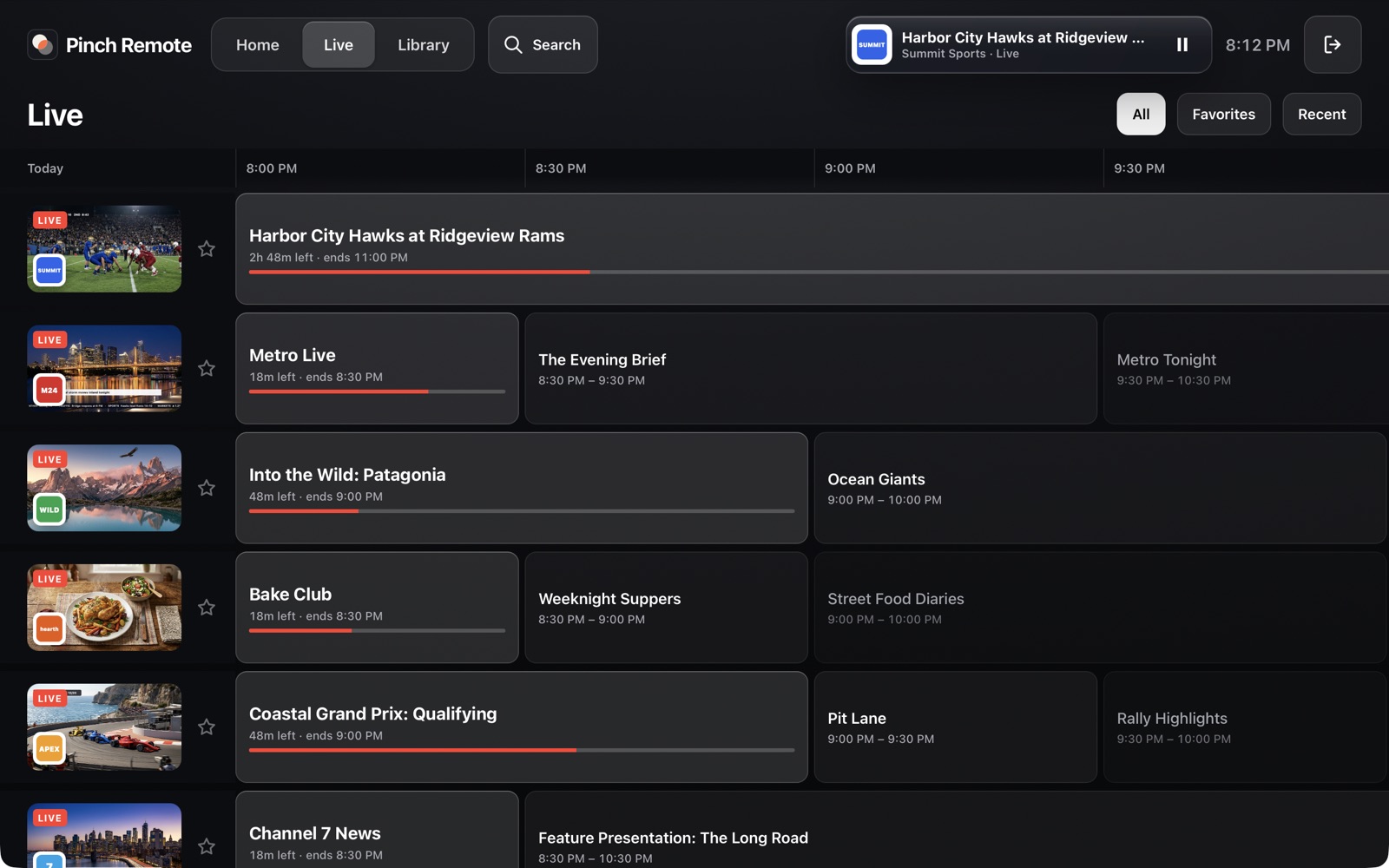
Task: Select the Bake Club program card
Action: tap(377, 608)
